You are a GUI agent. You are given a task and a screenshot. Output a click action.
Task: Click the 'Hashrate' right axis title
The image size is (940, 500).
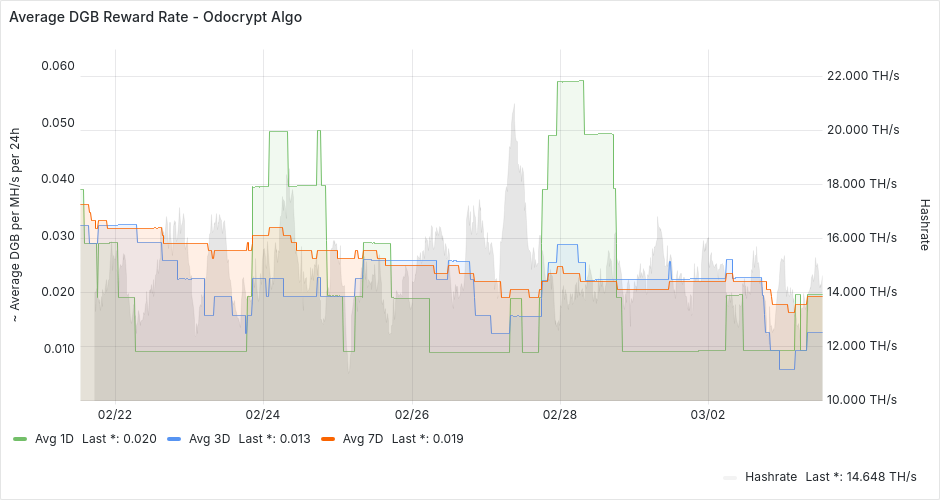[925, 224]
